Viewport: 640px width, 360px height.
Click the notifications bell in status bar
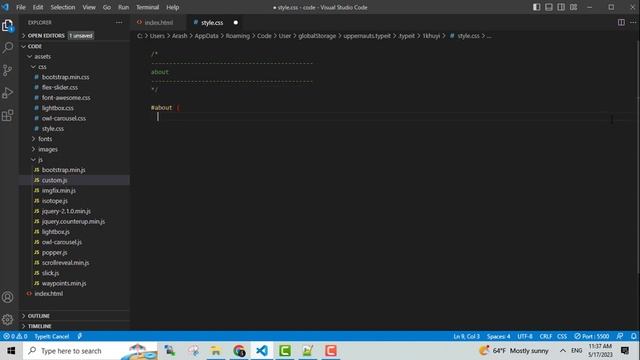click(633, 336)
